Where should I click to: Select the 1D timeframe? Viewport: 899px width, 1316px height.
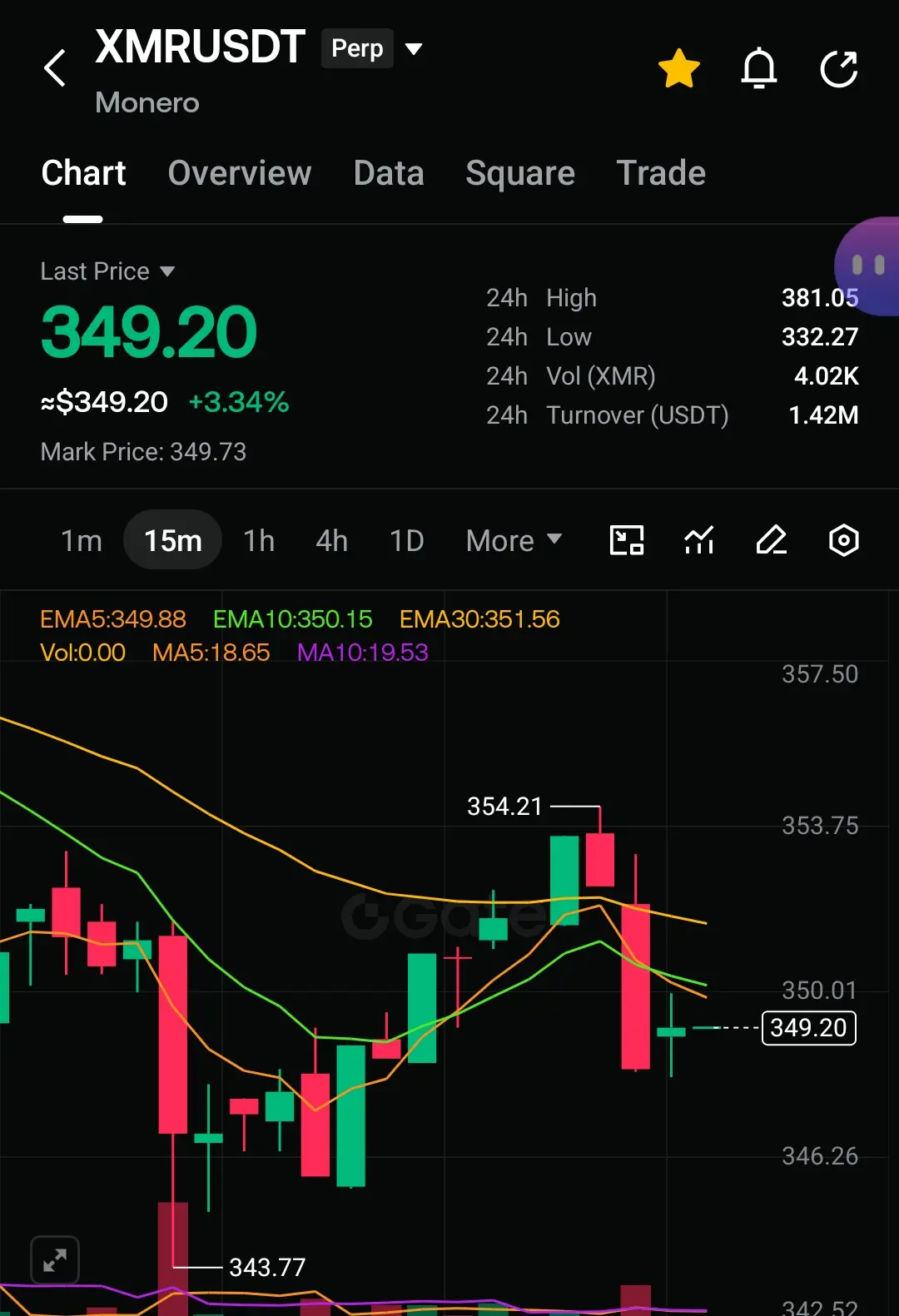(x=407, y=541)
